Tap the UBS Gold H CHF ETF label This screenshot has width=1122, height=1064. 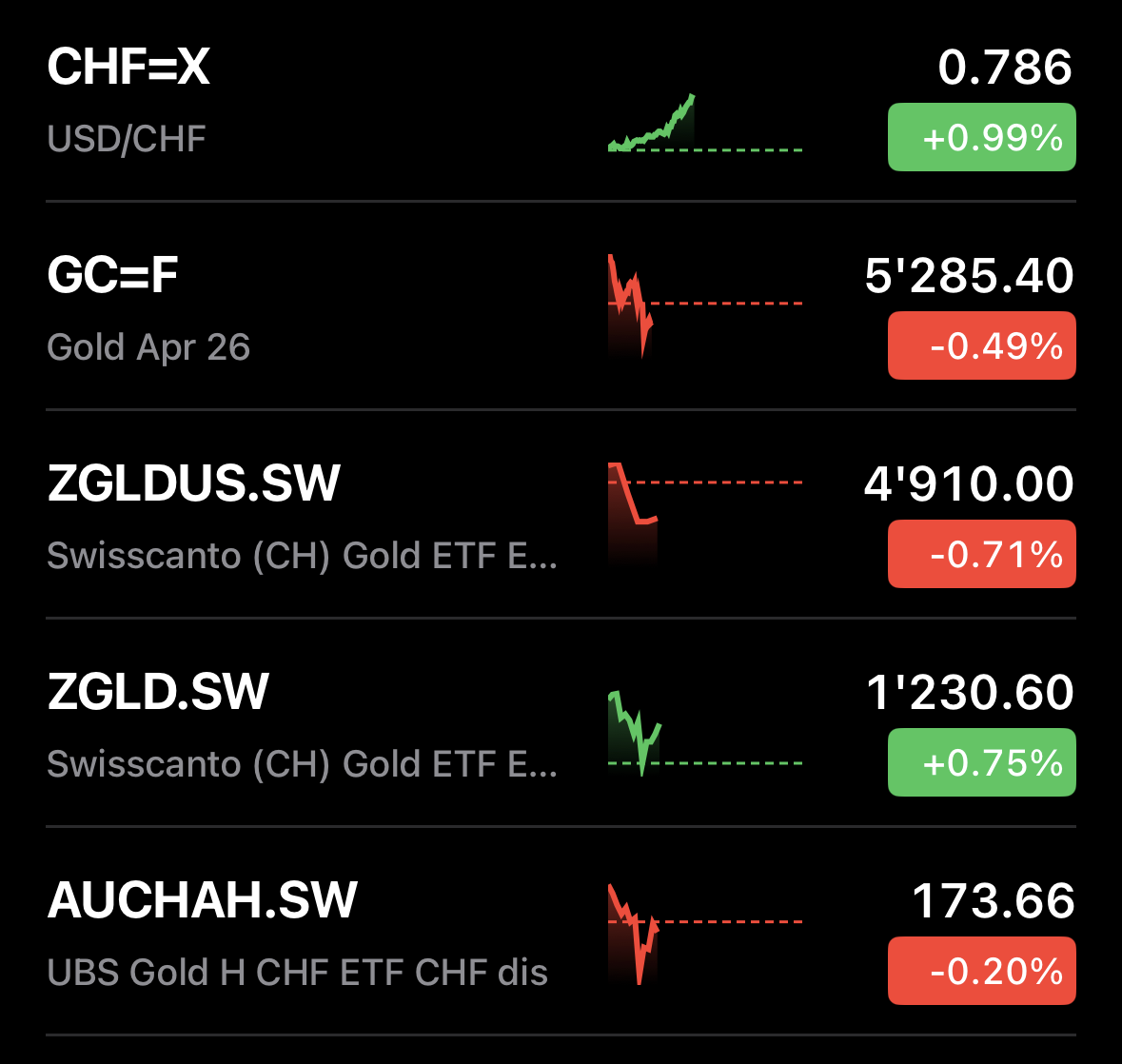point(297,973)
